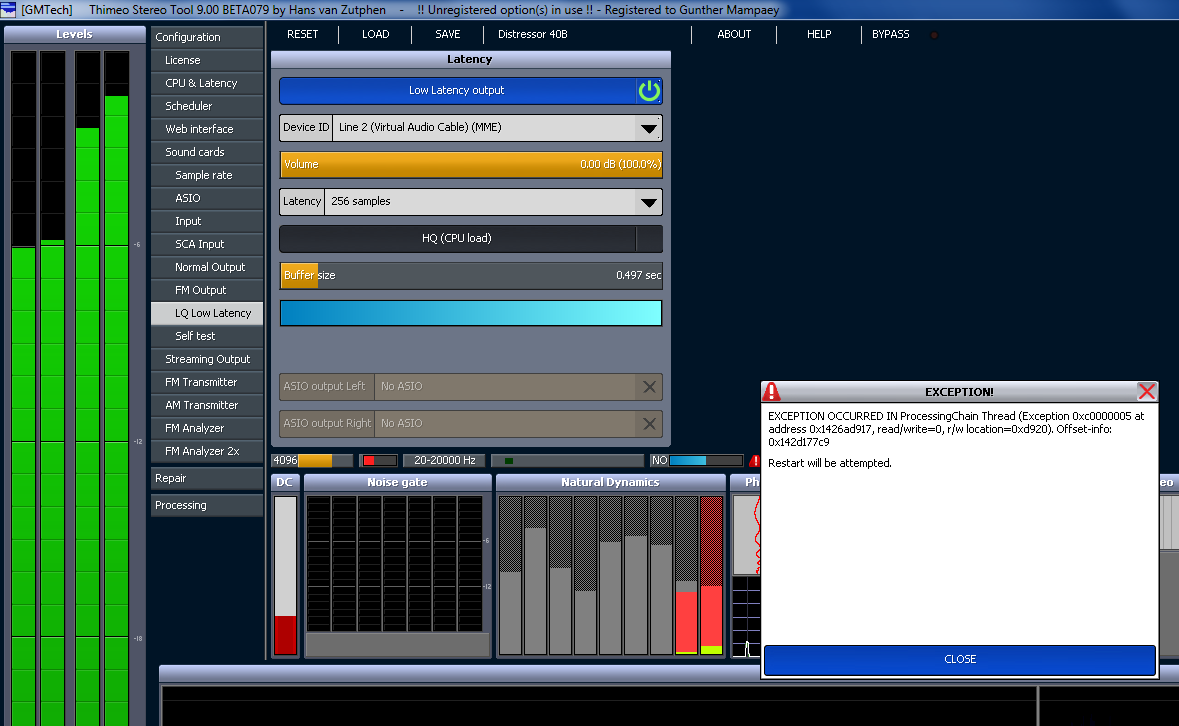Select Input in sidebar
Screen dimensions: 1179x726
pos(207,221)
